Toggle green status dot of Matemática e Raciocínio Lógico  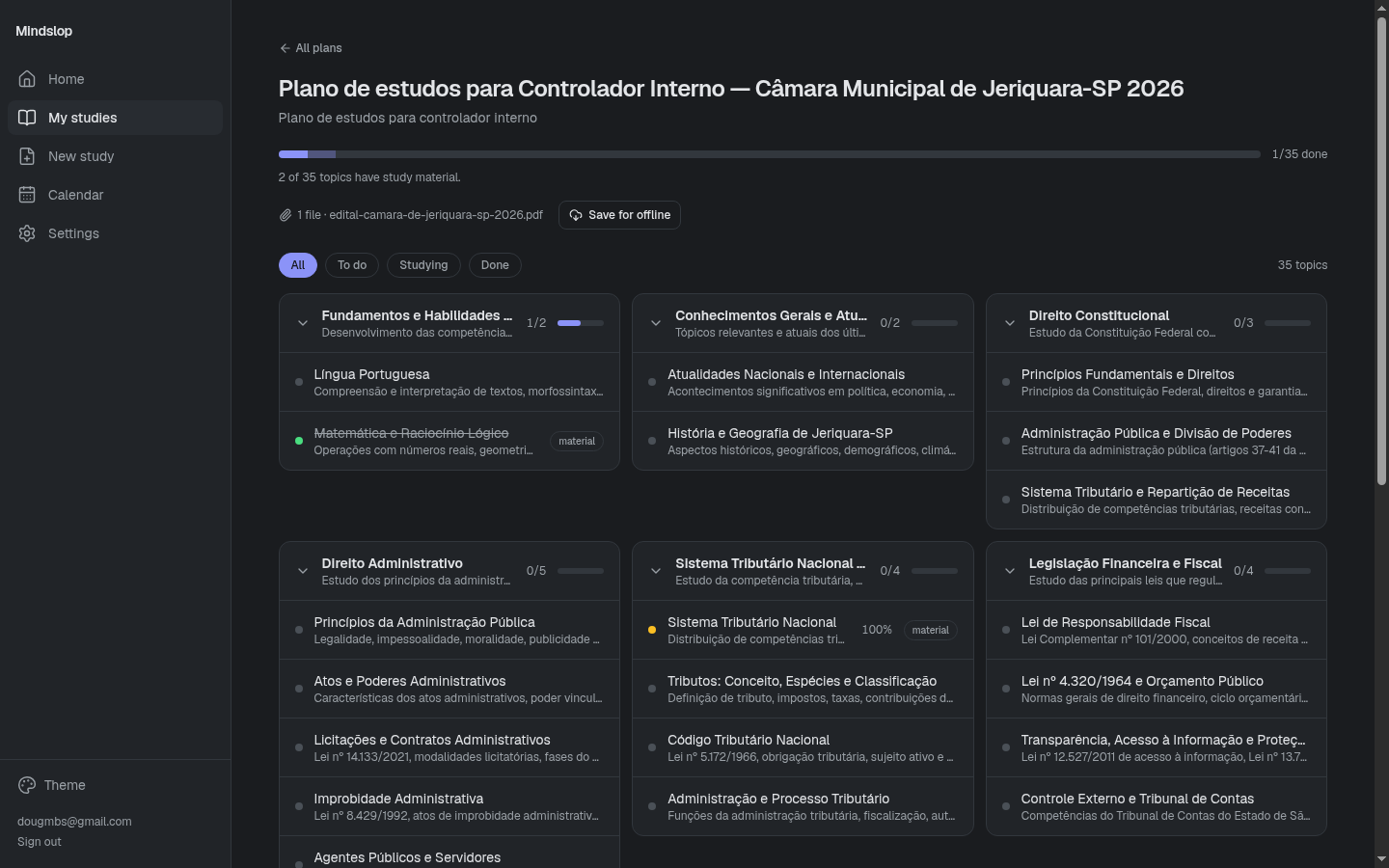(299, 441)
